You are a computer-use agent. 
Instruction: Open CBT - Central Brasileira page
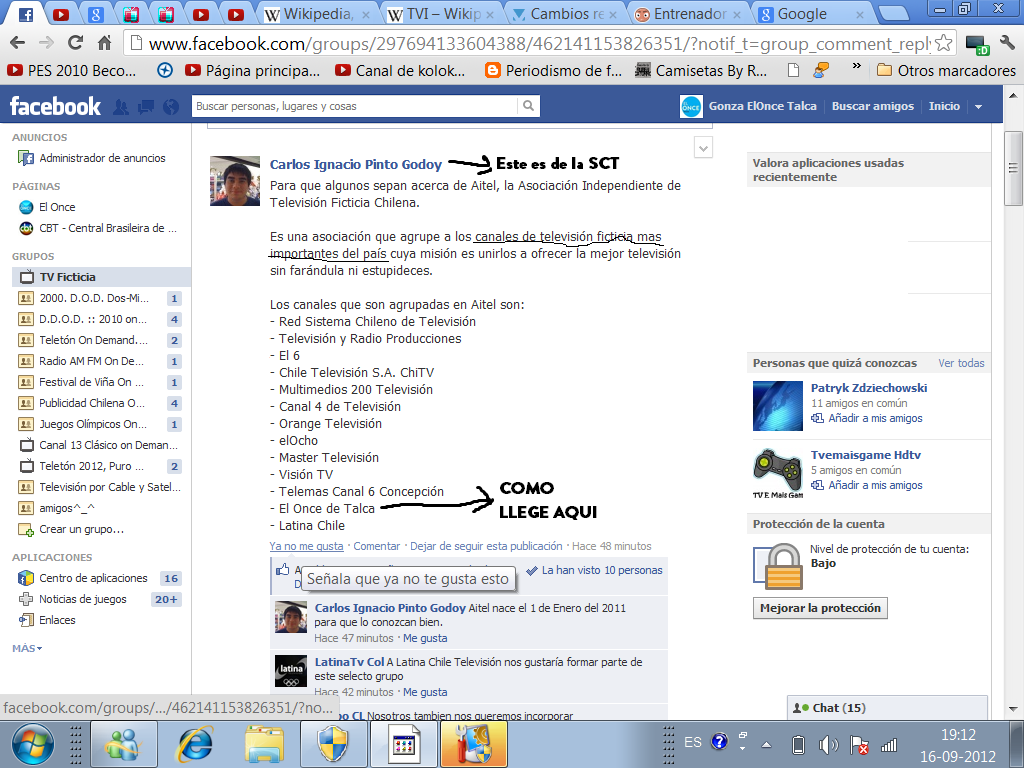coord(108,228)
